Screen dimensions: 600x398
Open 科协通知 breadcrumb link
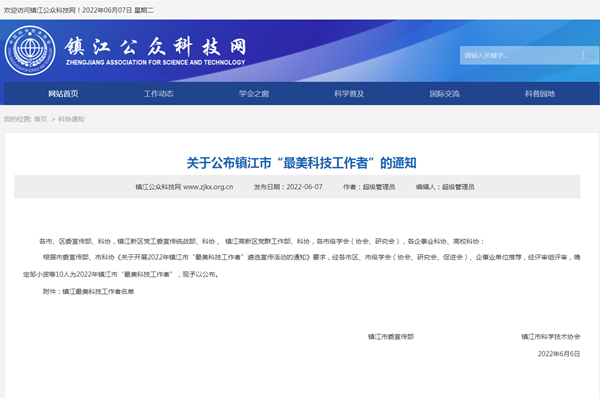click(71, 119)
